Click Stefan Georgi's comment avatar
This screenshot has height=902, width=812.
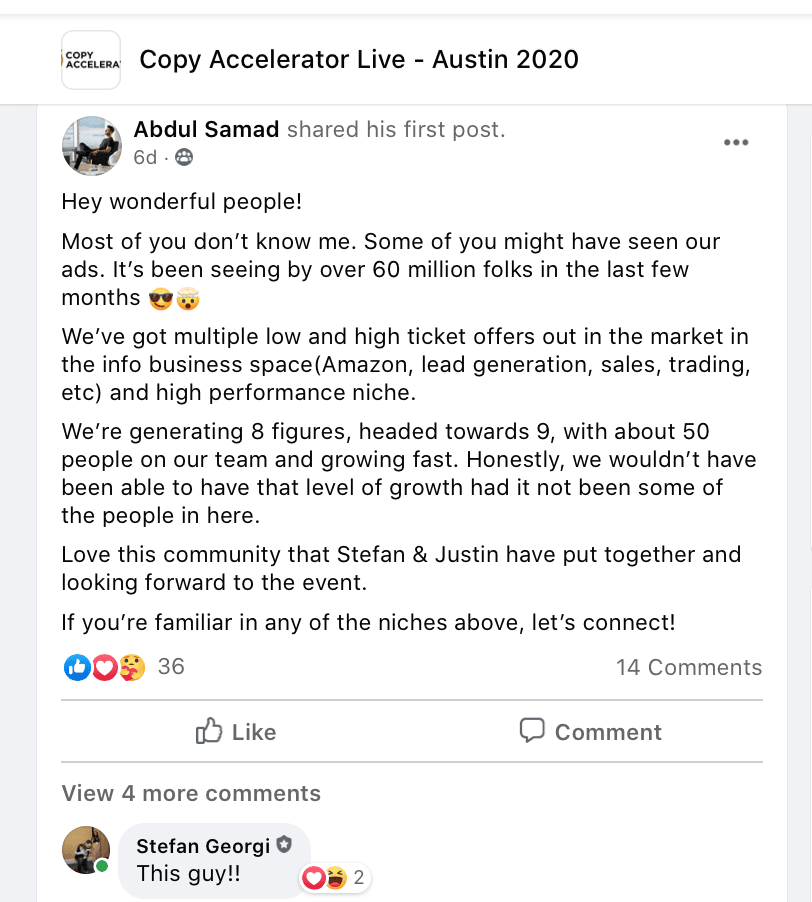(x=86, y=850)
